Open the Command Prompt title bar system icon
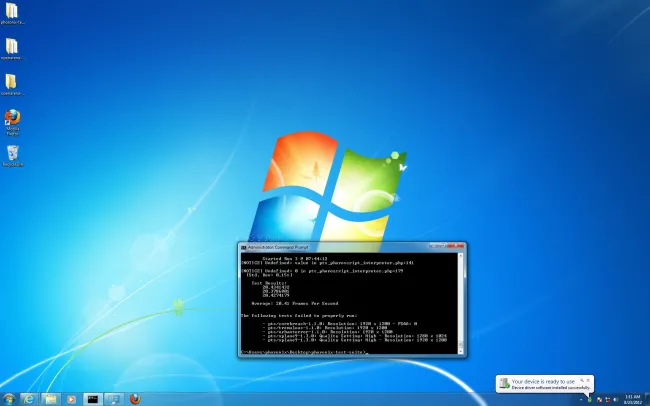 (243, 248)
